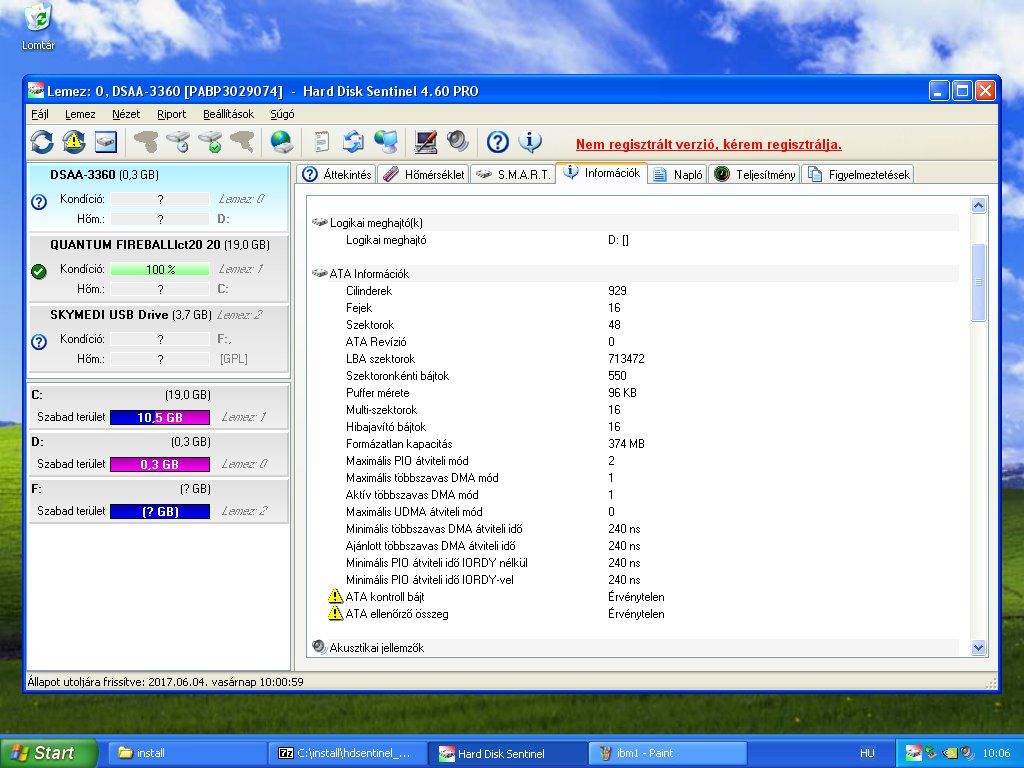Click warning icon beside ATA ellenőrző összeg

pos(335,613)
